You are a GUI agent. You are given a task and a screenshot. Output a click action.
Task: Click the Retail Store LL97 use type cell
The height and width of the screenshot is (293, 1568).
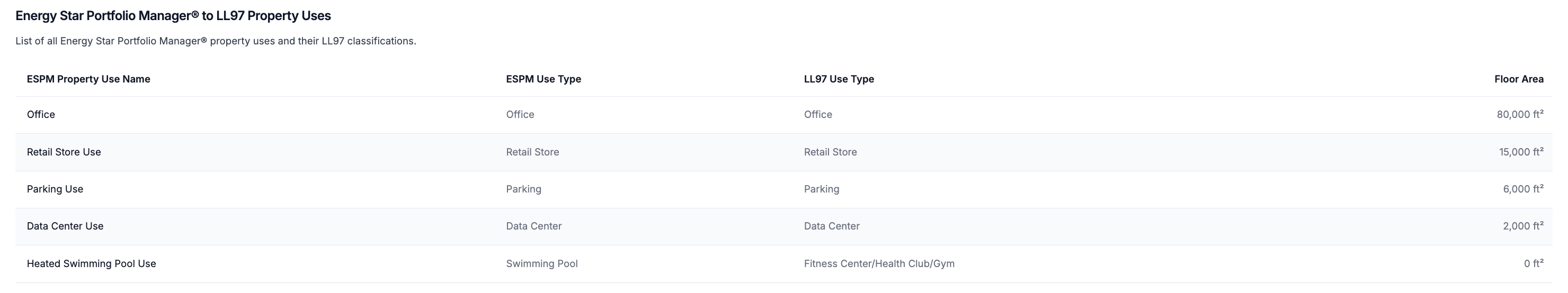pos(830,152)
